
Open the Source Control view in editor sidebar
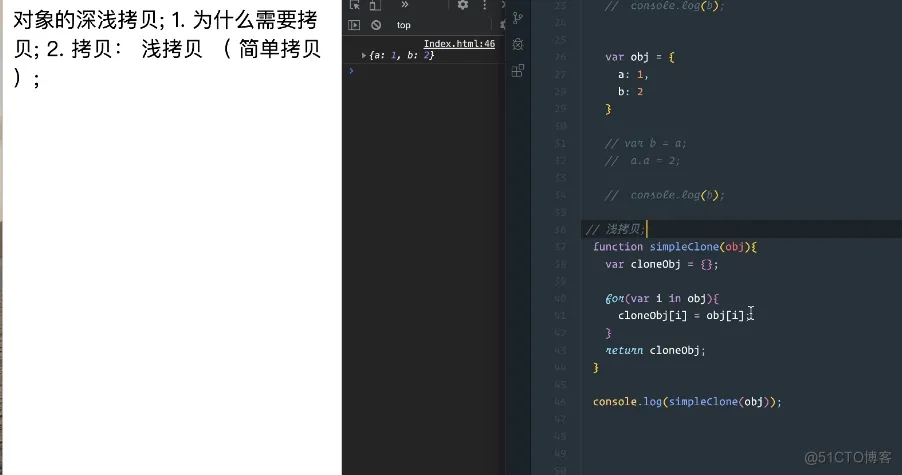518,18
